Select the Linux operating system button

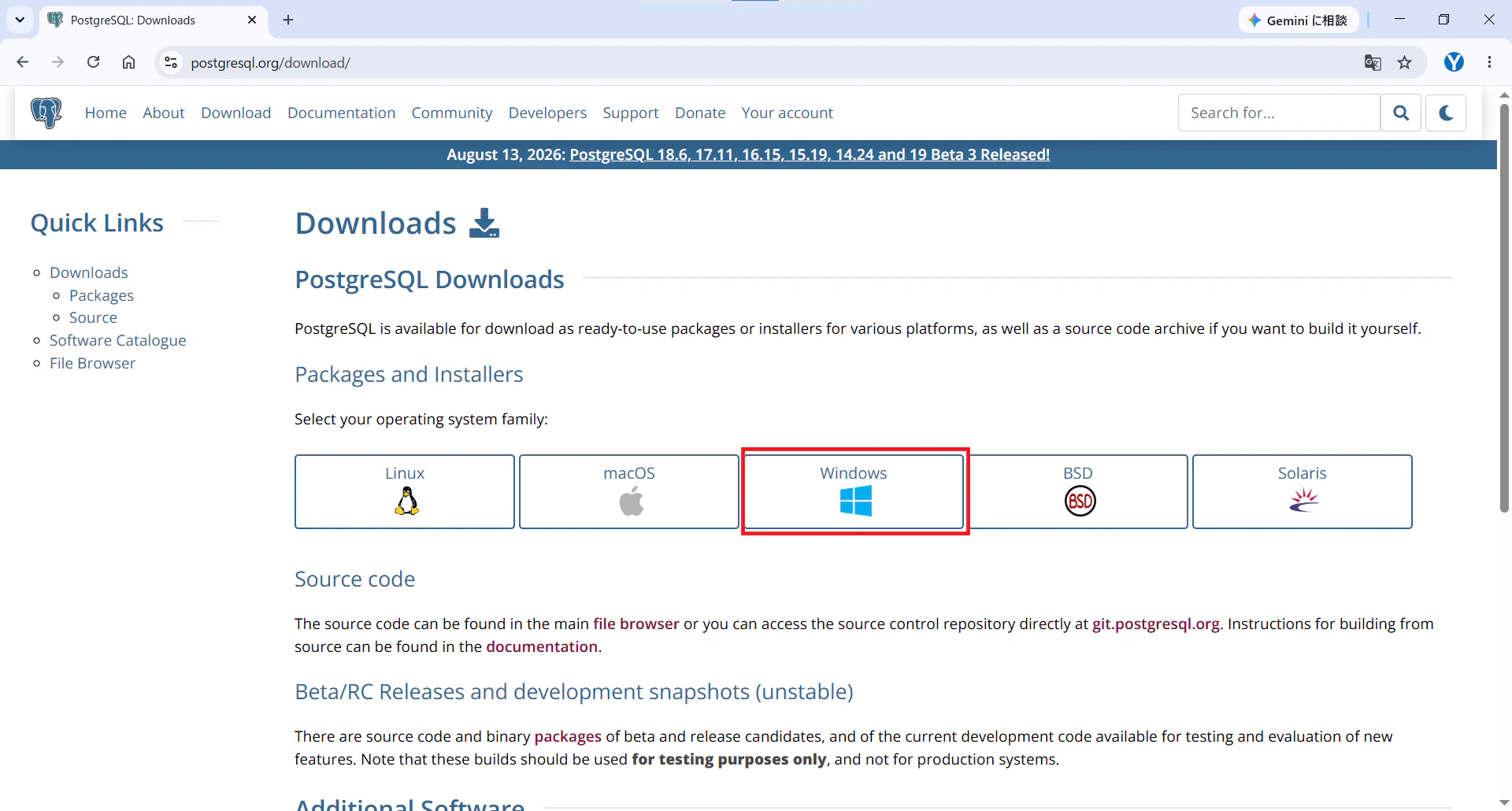click(x=405, y=491)
